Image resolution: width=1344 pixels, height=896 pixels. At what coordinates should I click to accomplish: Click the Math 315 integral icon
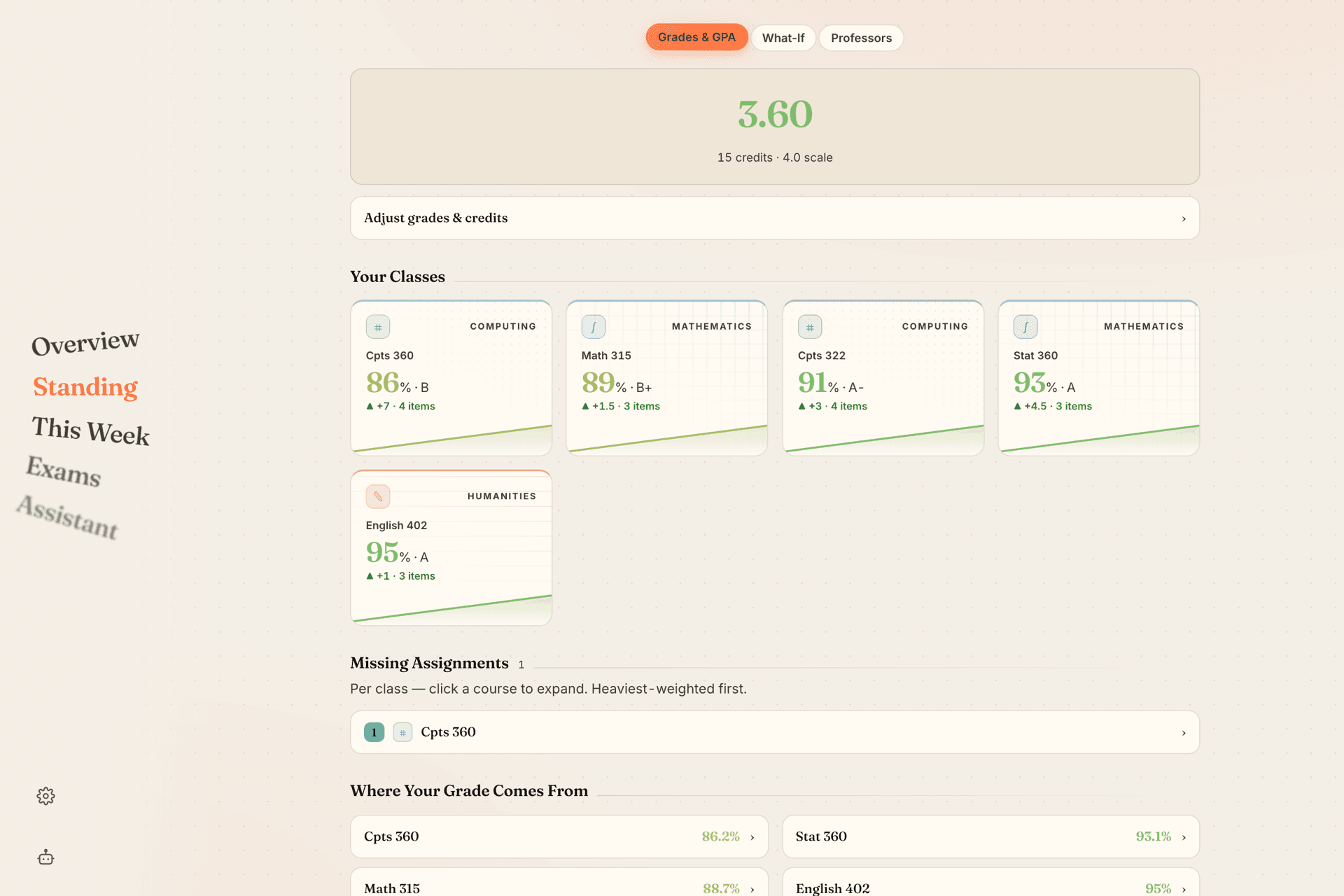(594, 327)
